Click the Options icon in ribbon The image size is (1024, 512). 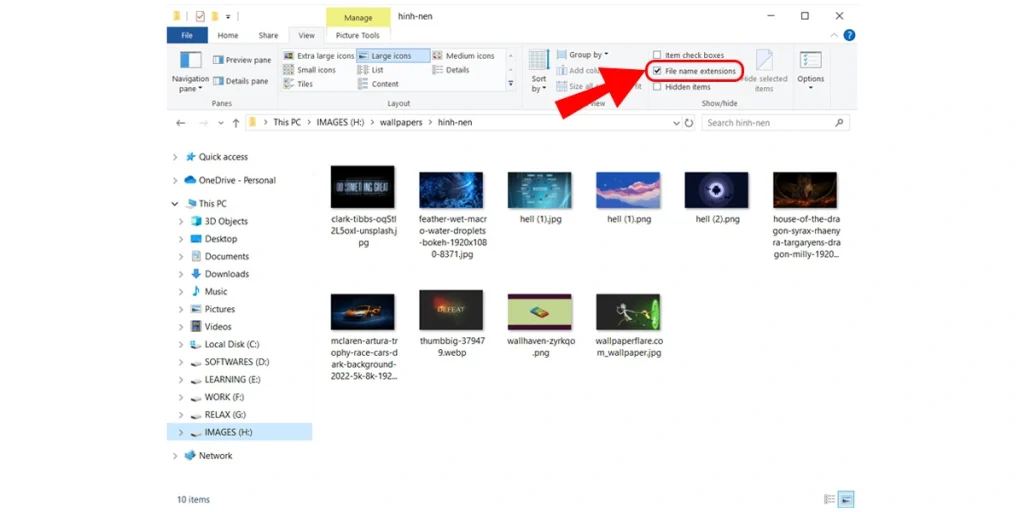click(x=810, y=66)
